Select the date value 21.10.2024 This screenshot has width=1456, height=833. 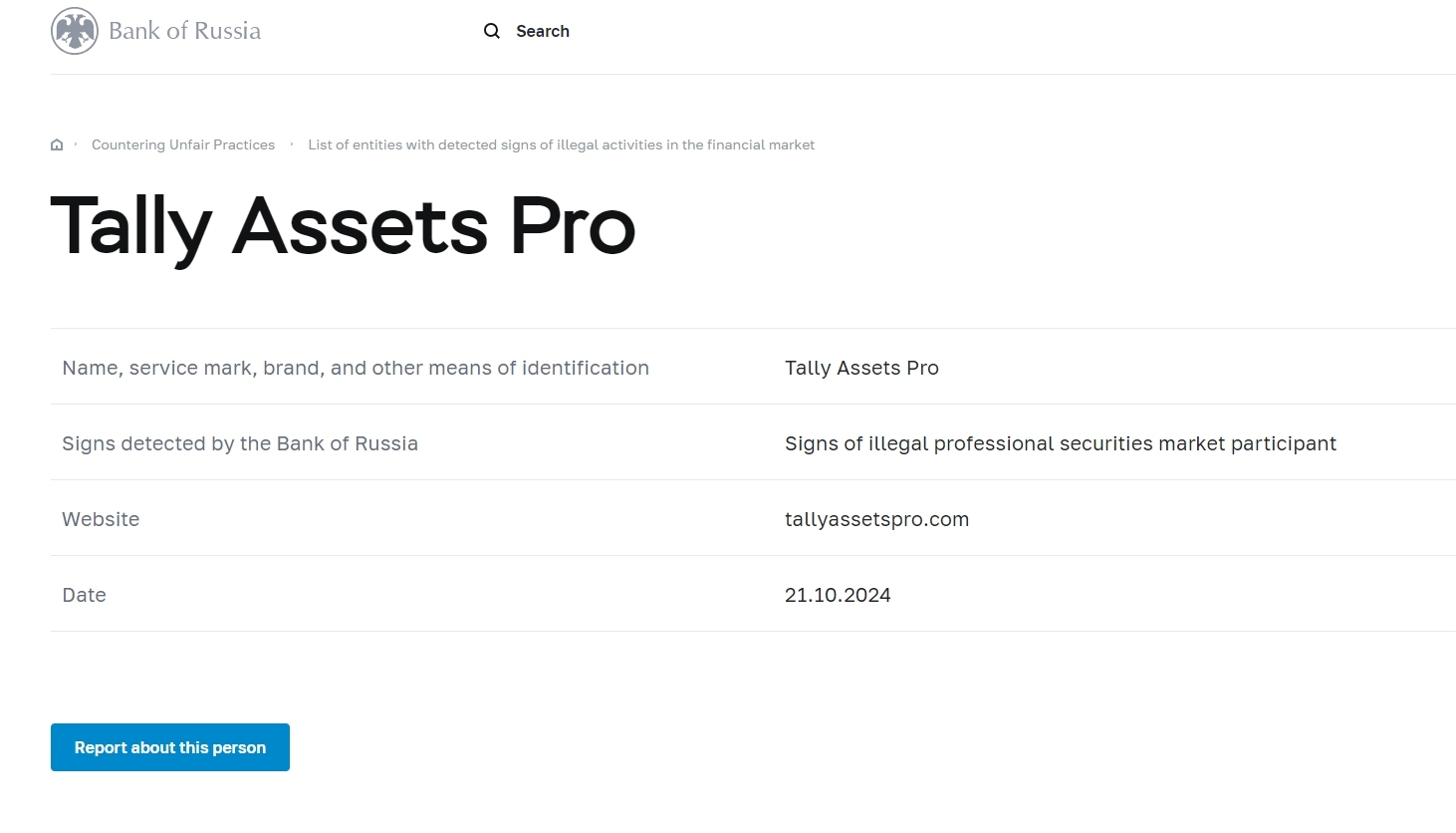click(838, 596)
